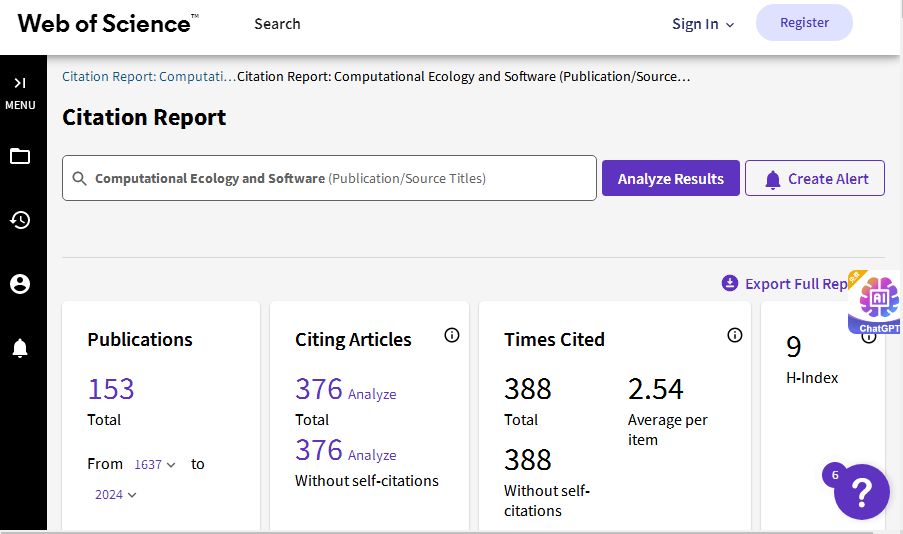Click the Computational Ecology and Software search field
The height and width of the screenshot is (534, 903).
329,178
